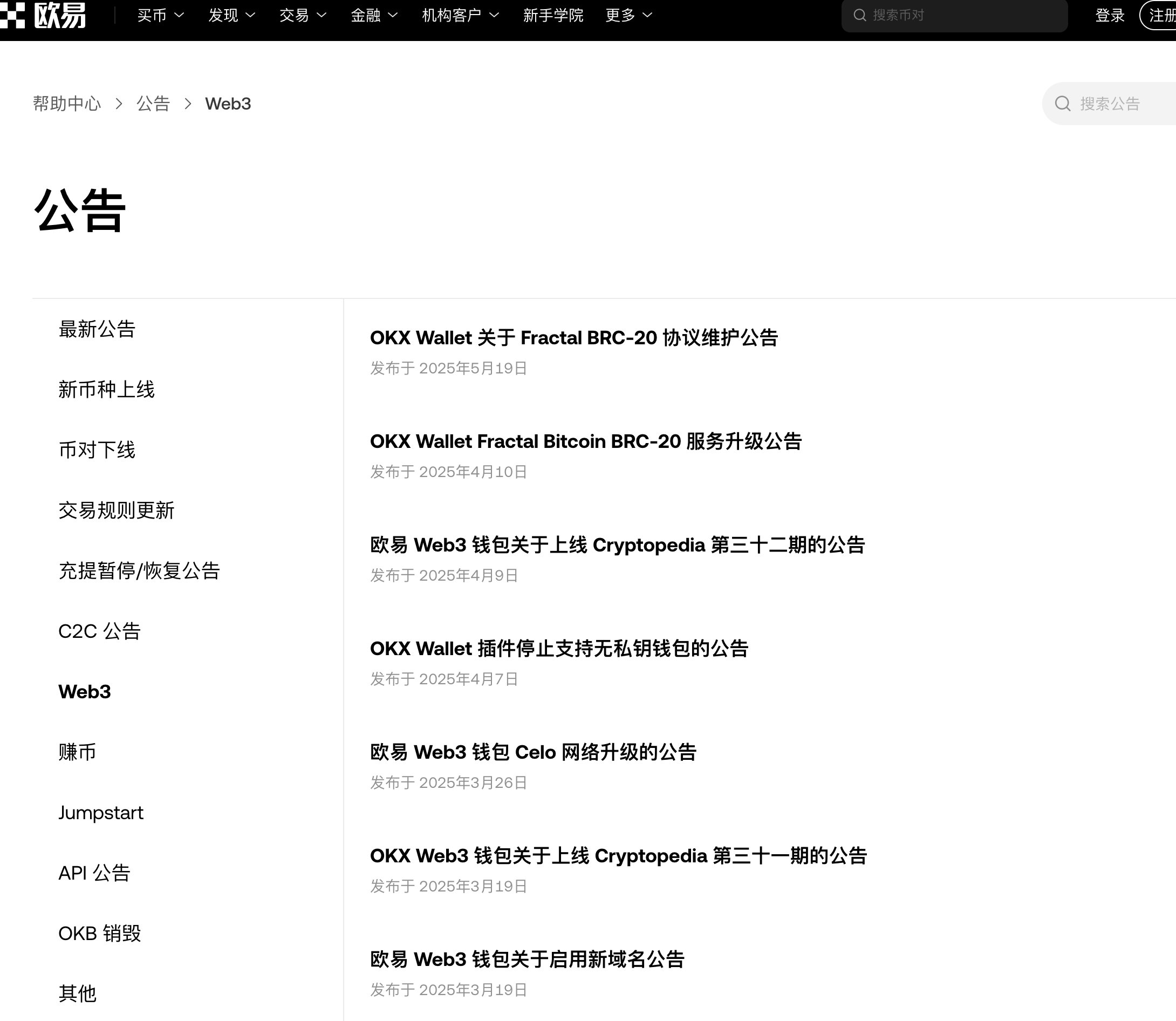Click the 注册 register button

(x=1158, y=16)
